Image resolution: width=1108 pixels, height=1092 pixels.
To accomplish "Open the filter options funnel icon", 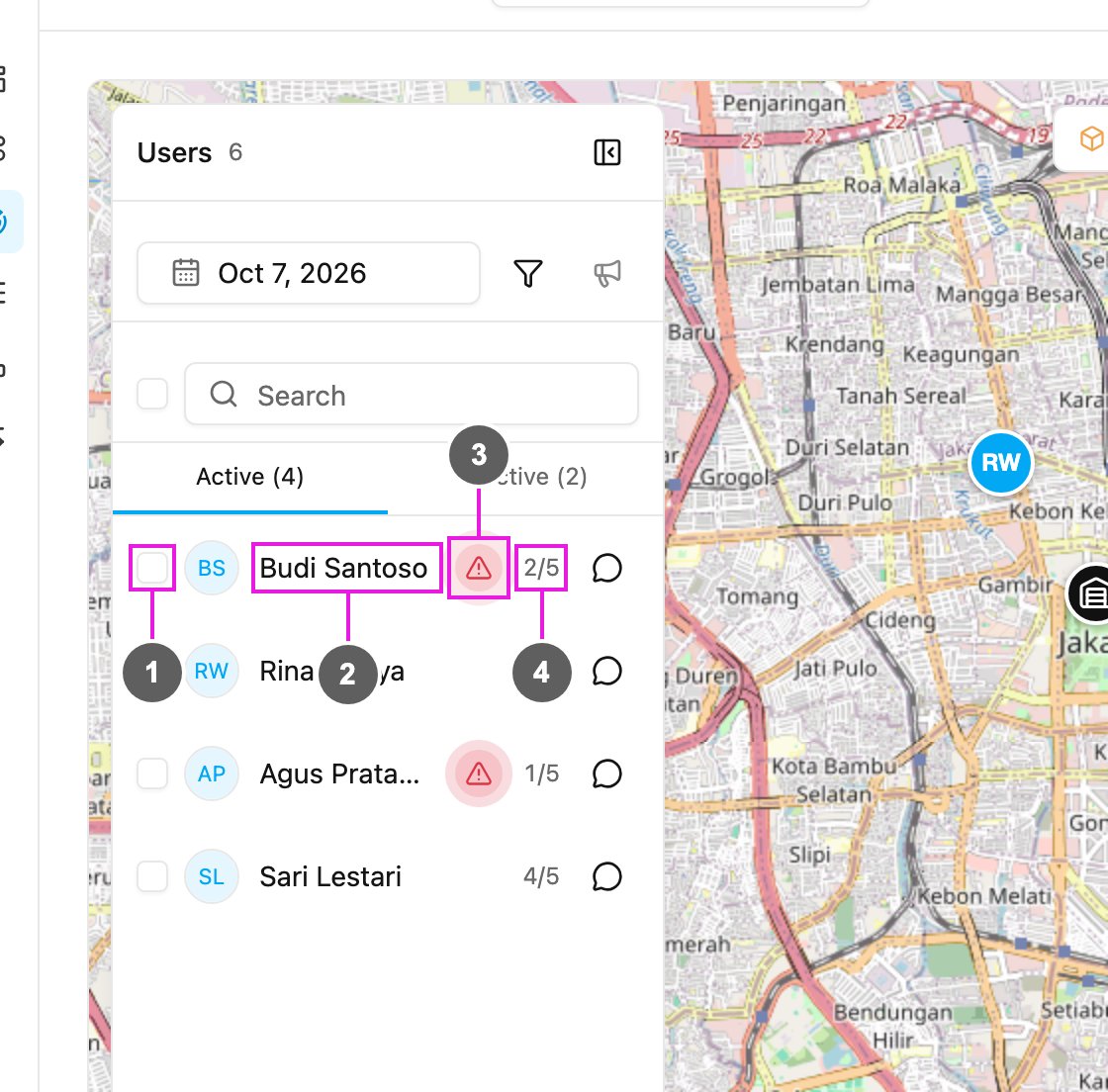I will tap(528, 273).
